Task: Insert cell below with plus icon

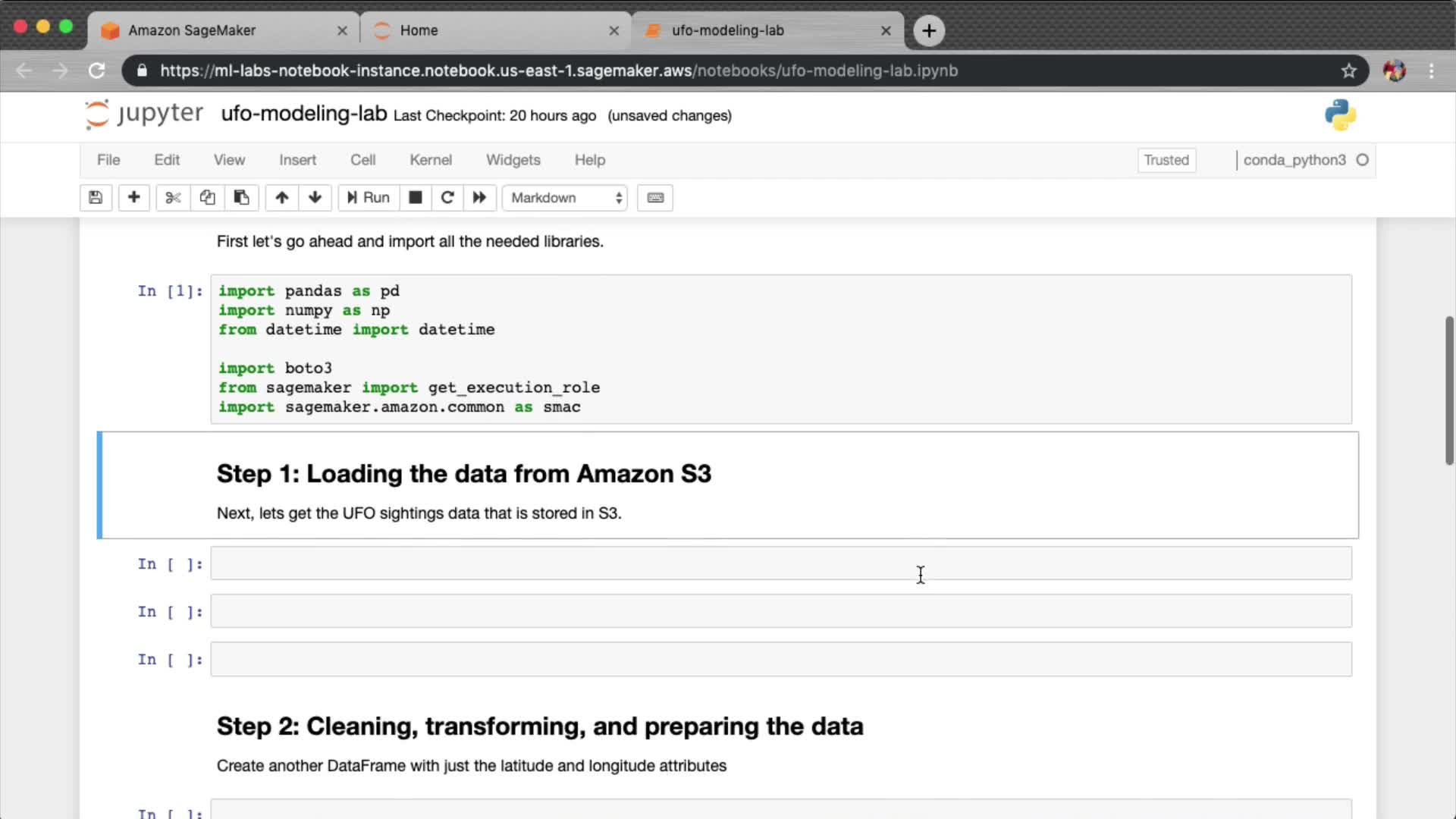Action: point(133,198)
